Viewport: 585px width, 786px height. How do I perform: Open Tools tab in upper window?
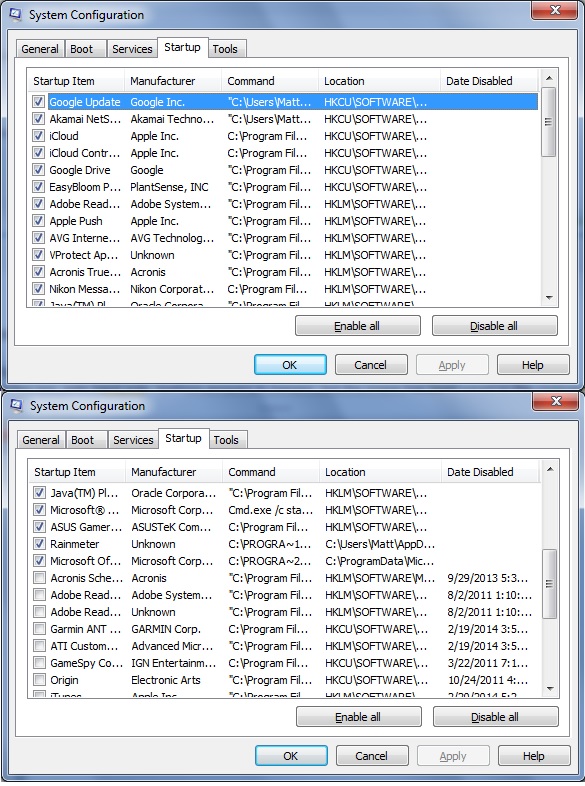pos(225,49)
